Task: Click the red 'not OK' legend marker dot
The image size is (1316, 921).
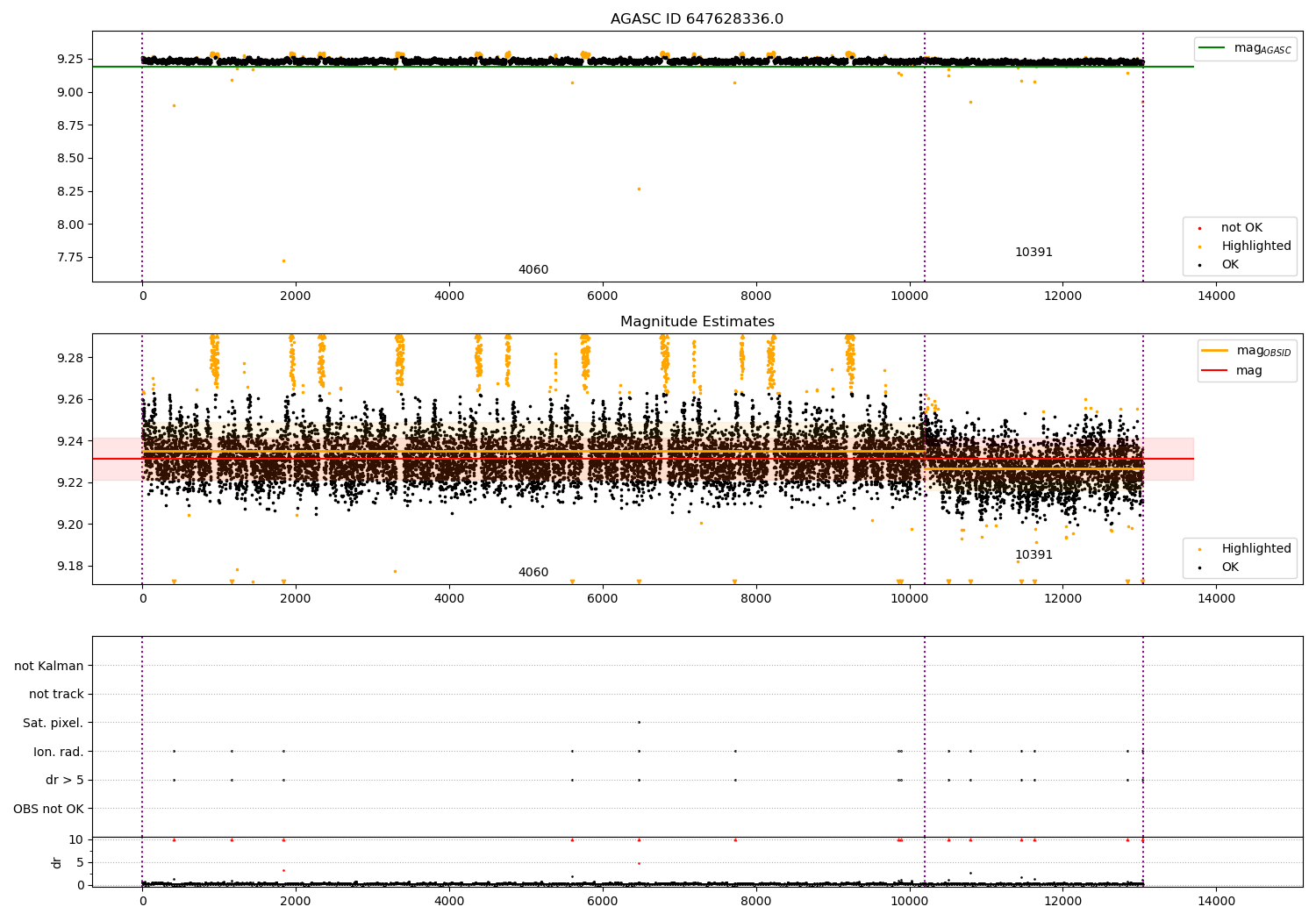Action: pos(1199,228)
